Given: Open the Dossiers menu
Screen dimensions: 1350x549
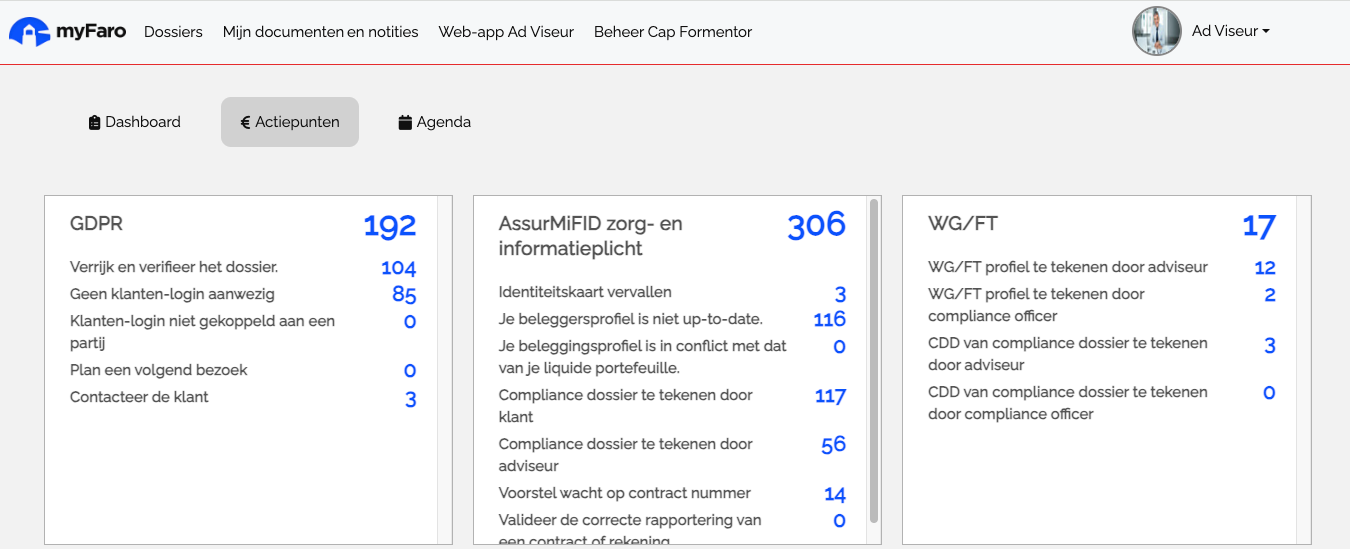Looking at the screenshot, I should (173, 32).
